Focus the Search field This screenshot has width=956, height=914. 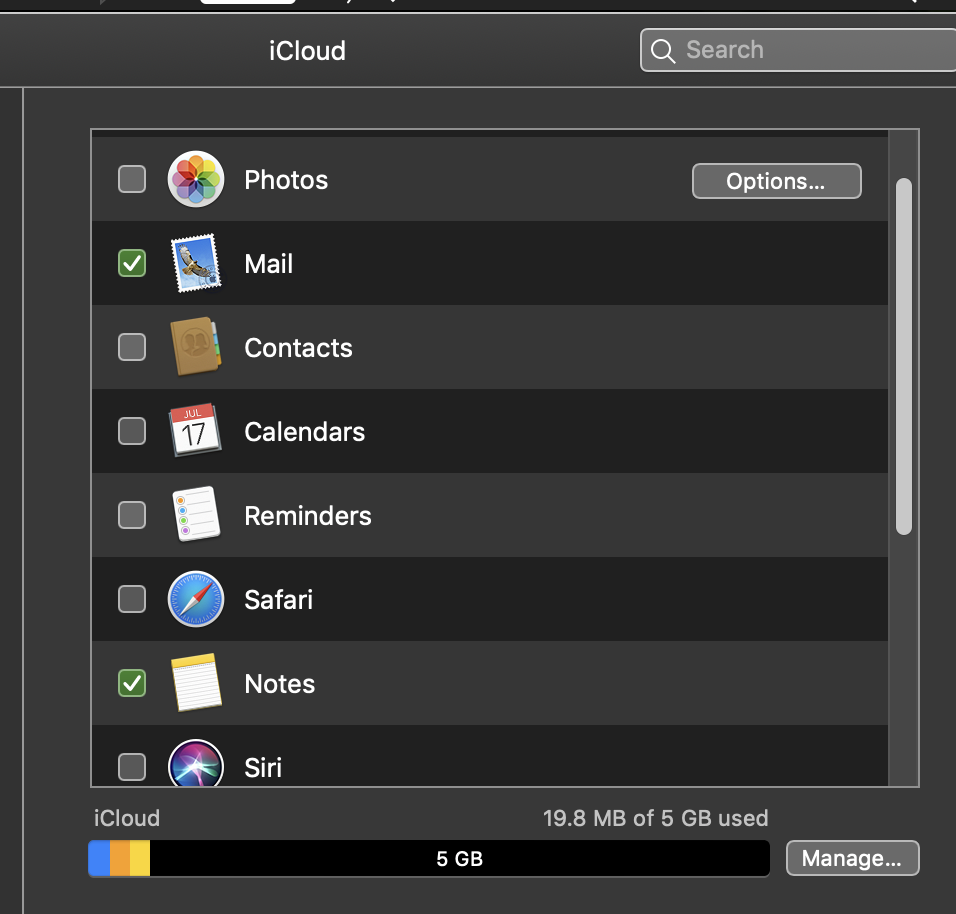(x=798, y=50)
